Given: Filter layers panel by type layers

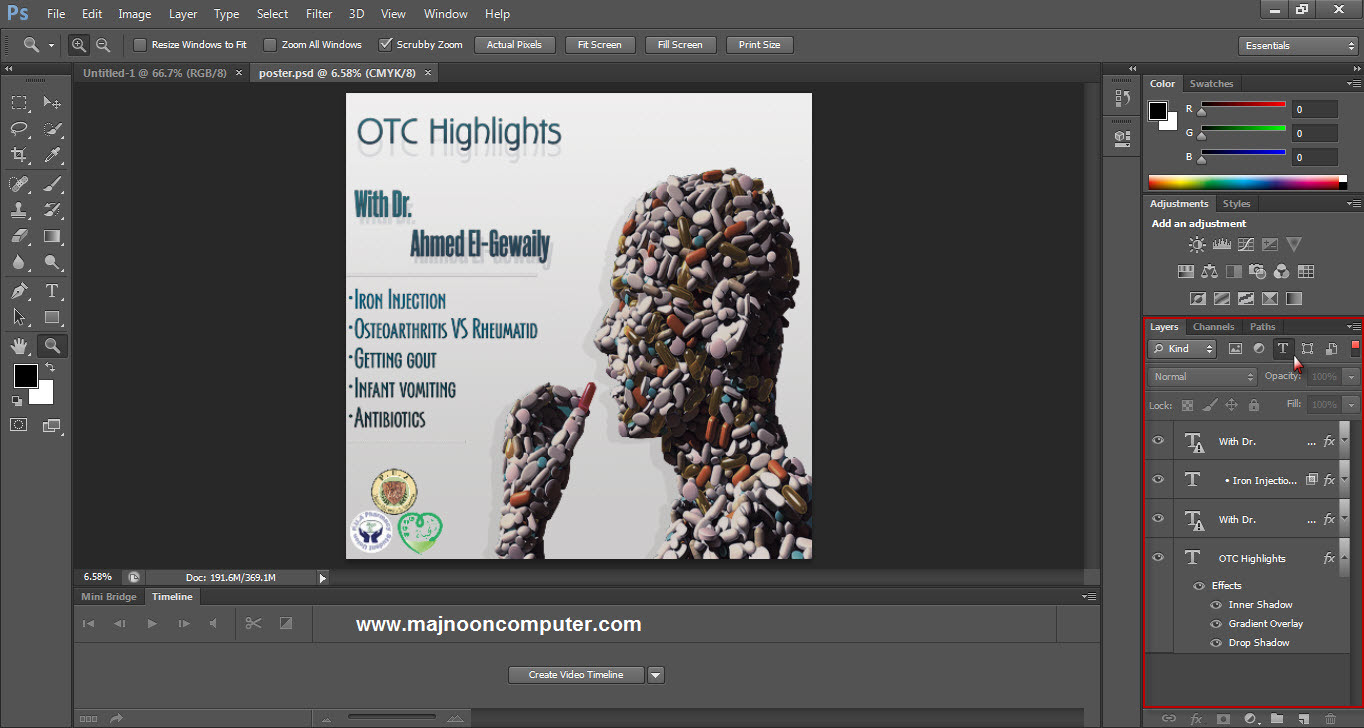Looking at the screenshot, I should tap(1283, 348).
